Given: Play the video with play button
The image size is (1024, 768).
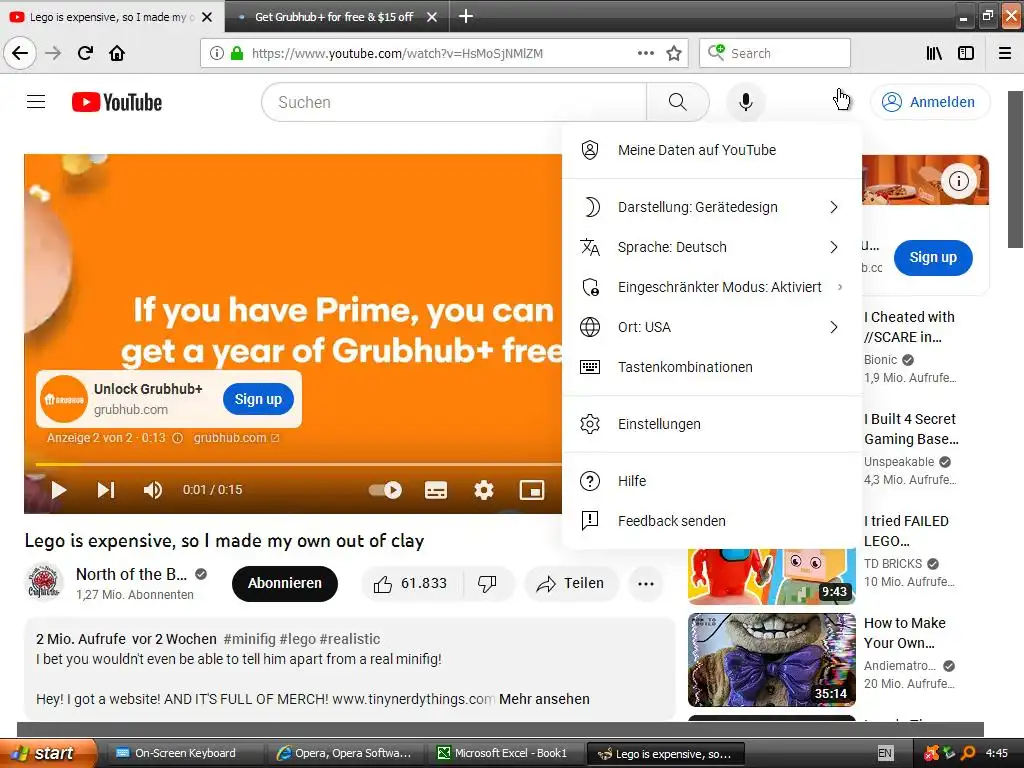Looking at the screenshot, I should pyautogui.click(x=59, y=490).
